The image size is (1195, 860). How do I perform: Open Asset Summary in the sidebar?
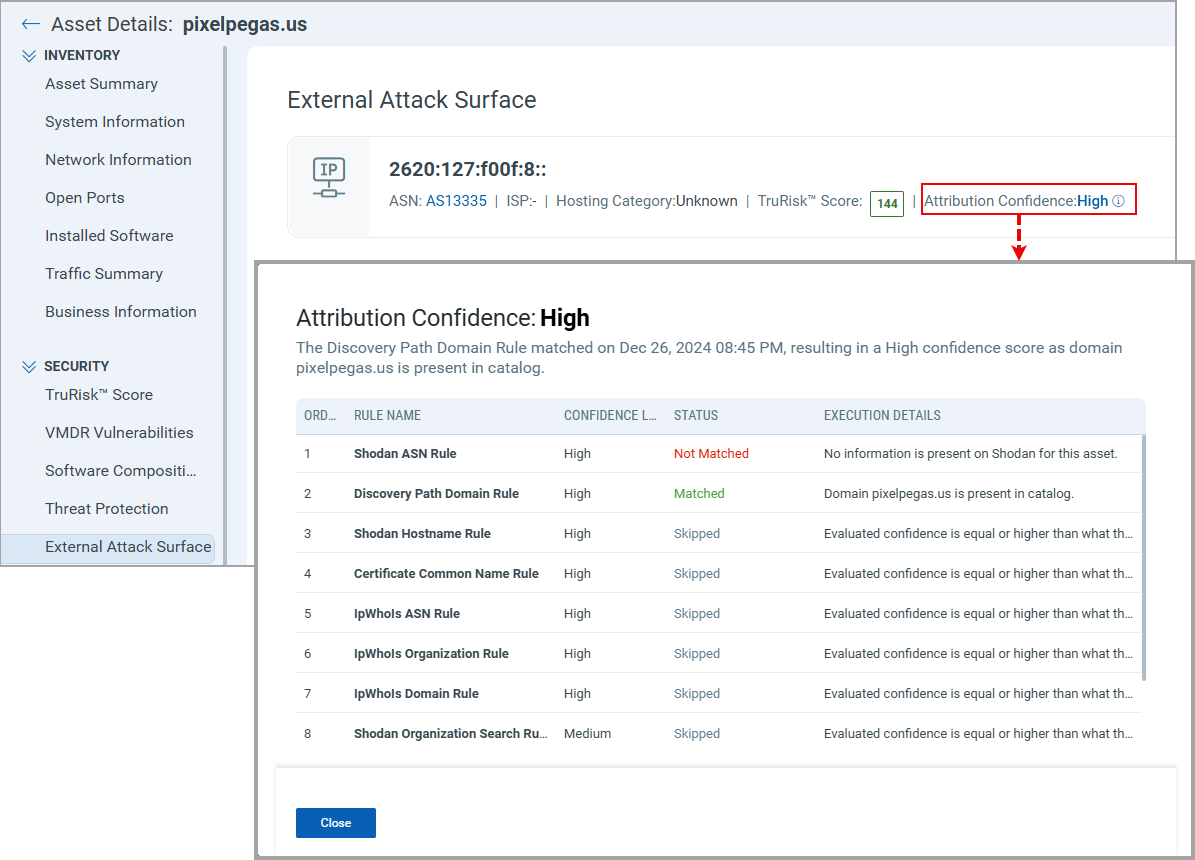tap(101, 84)
